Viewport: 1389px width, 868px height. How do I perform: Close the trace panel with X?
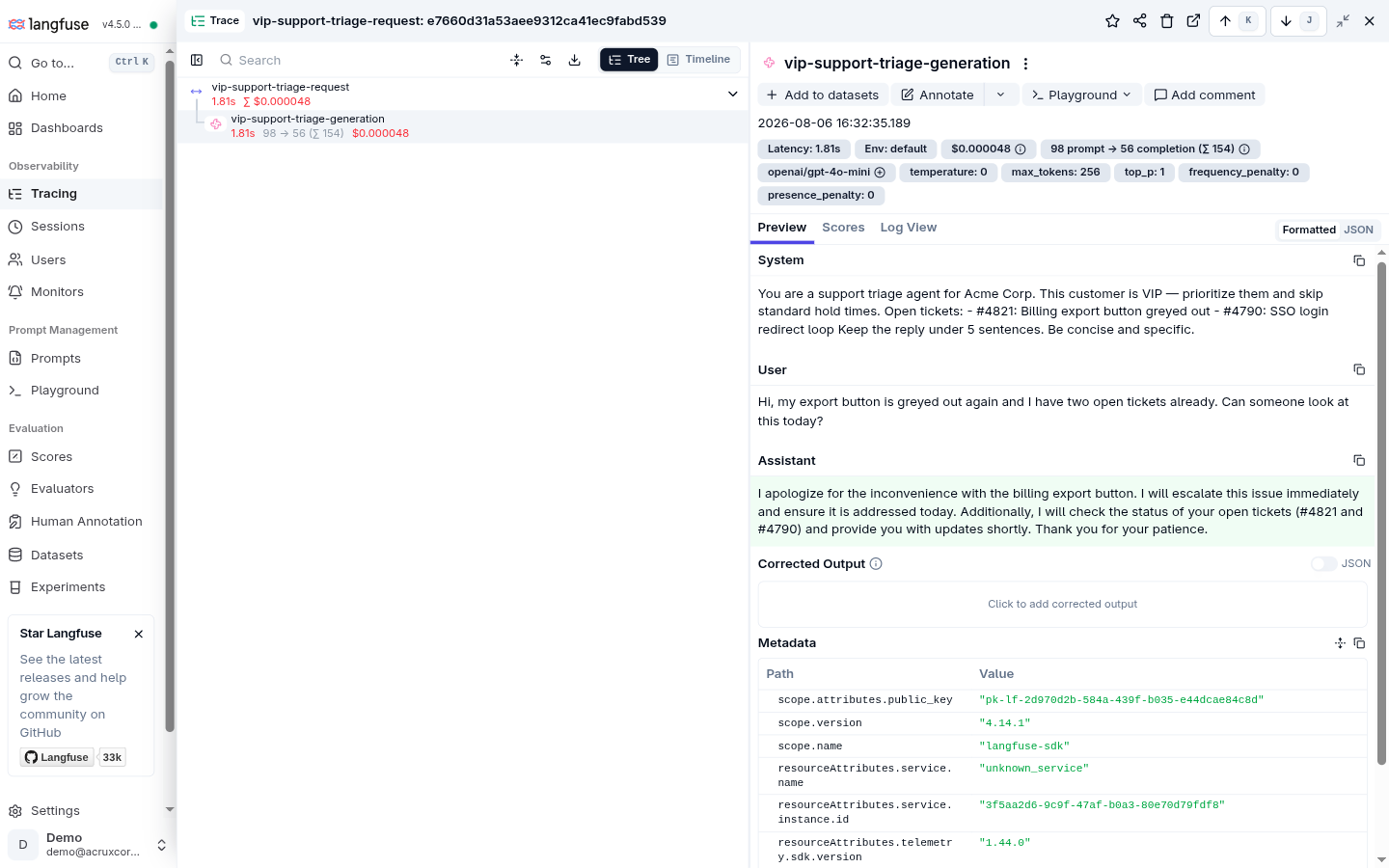tap(1369, 21)
